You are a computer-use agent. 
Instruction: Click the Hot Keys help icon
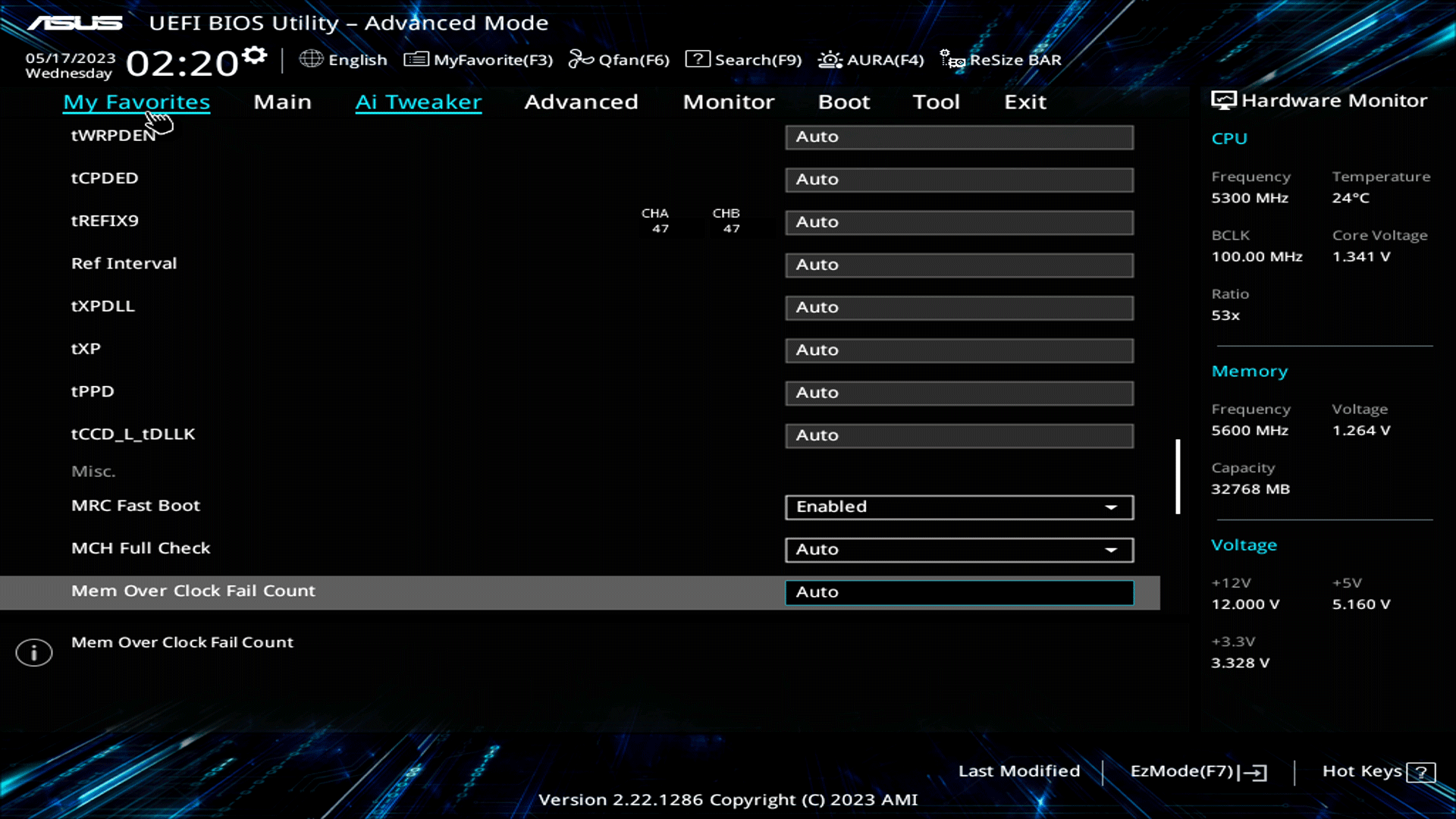pyautogui.click(x=1420, y=771)
